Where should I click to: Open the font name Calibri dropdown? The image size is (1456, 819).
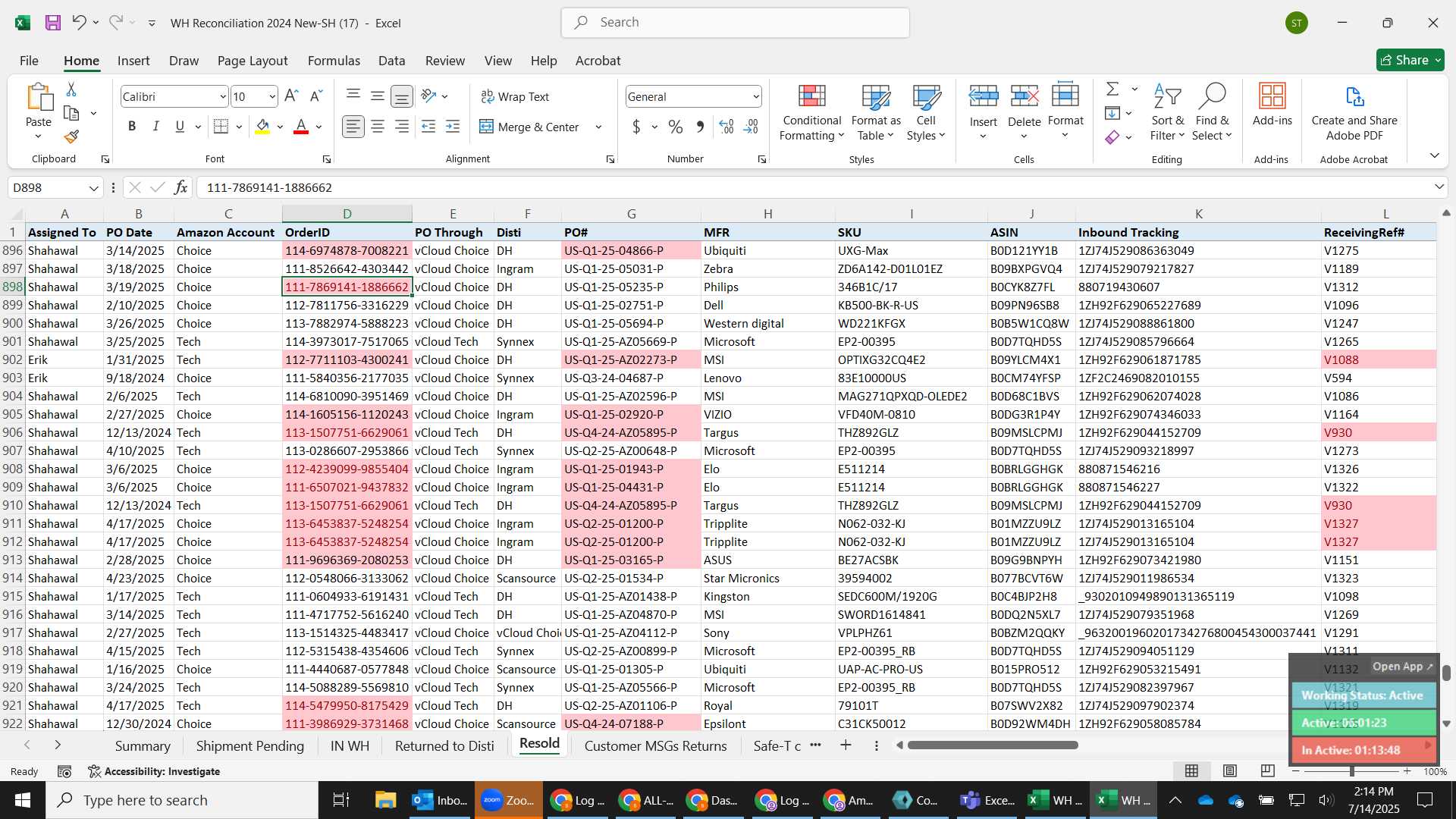[222, 96]
